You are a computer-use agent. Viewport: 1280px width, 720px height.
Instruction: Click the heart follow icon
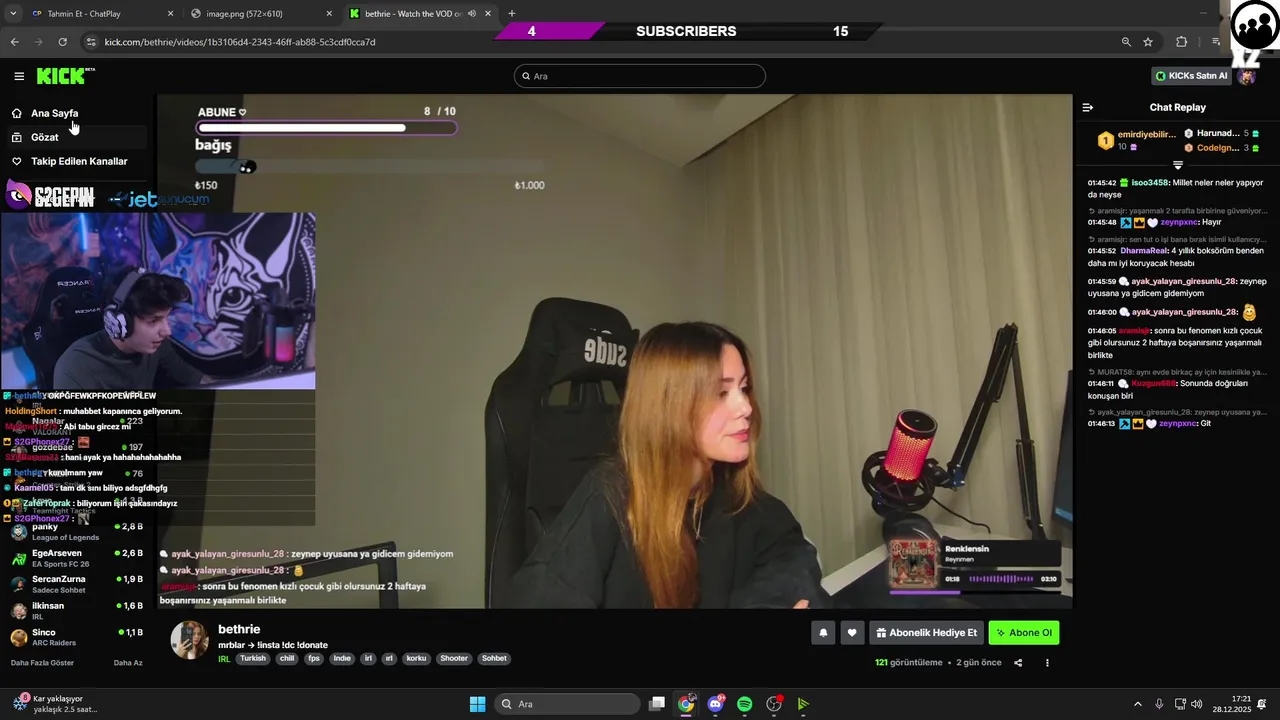pyautogui.click(x=852, y=633)
